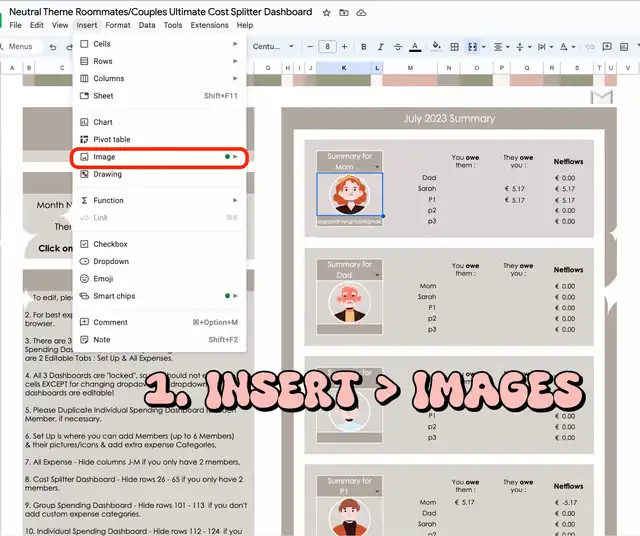Open the fill color paint bucket
Screen dimensions: 640x536
tap(436, 46)
